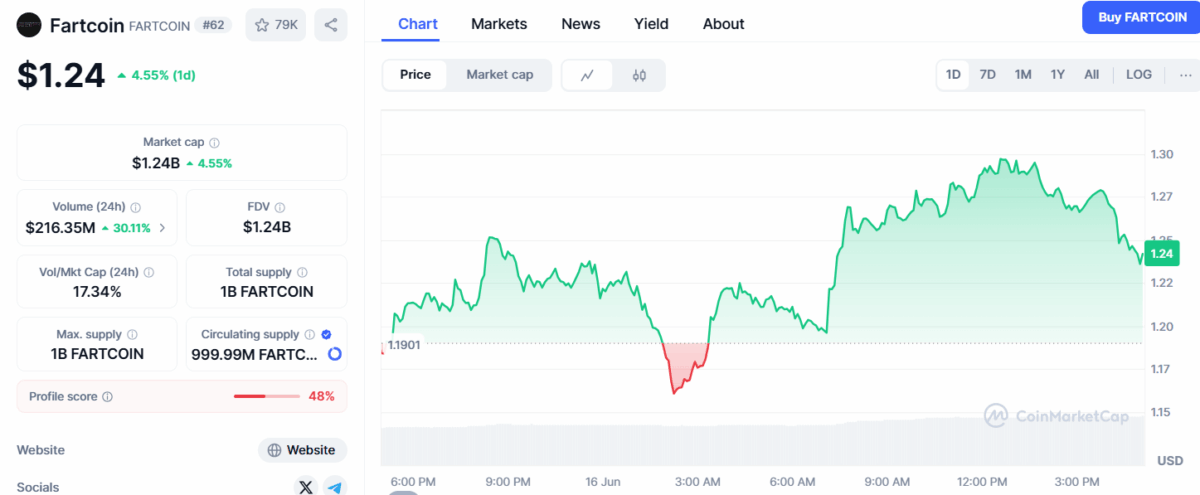Expand Volume (24h) details arrow

[163, 228]
